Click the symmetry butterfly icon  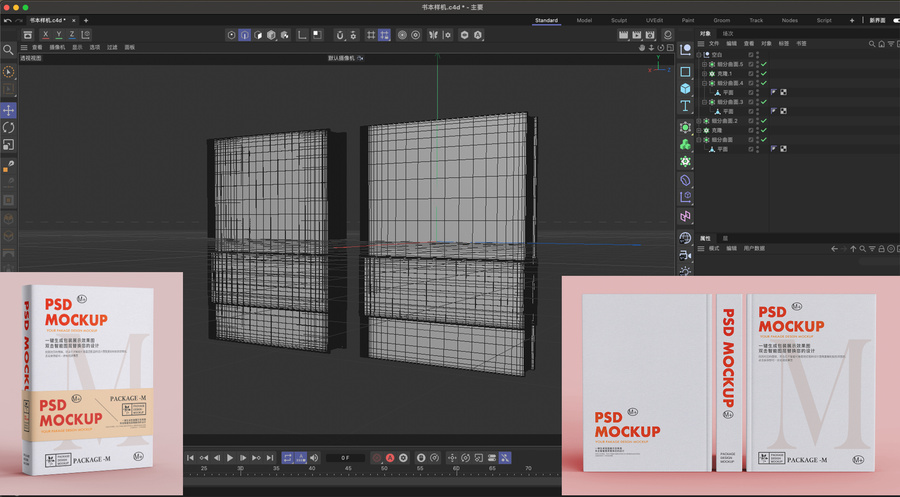pyautogui.click(x=433, y=35)
